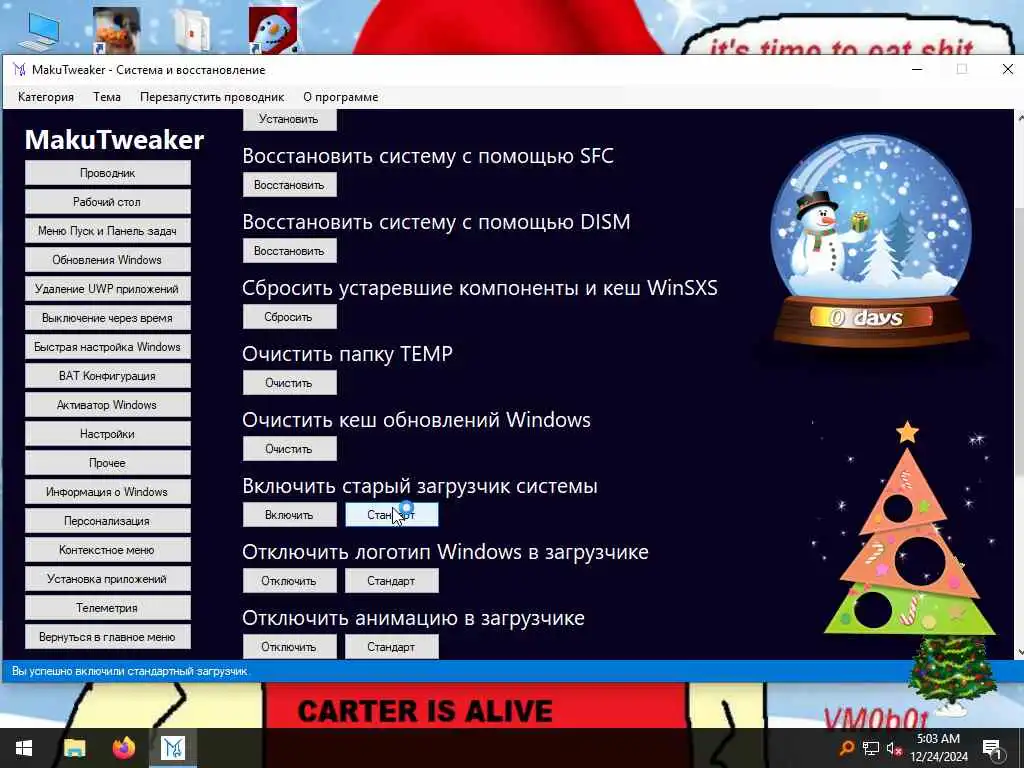Open Активатор Windows category
The width and height of the screenshot is (1024, 768).
click(108, 405)
